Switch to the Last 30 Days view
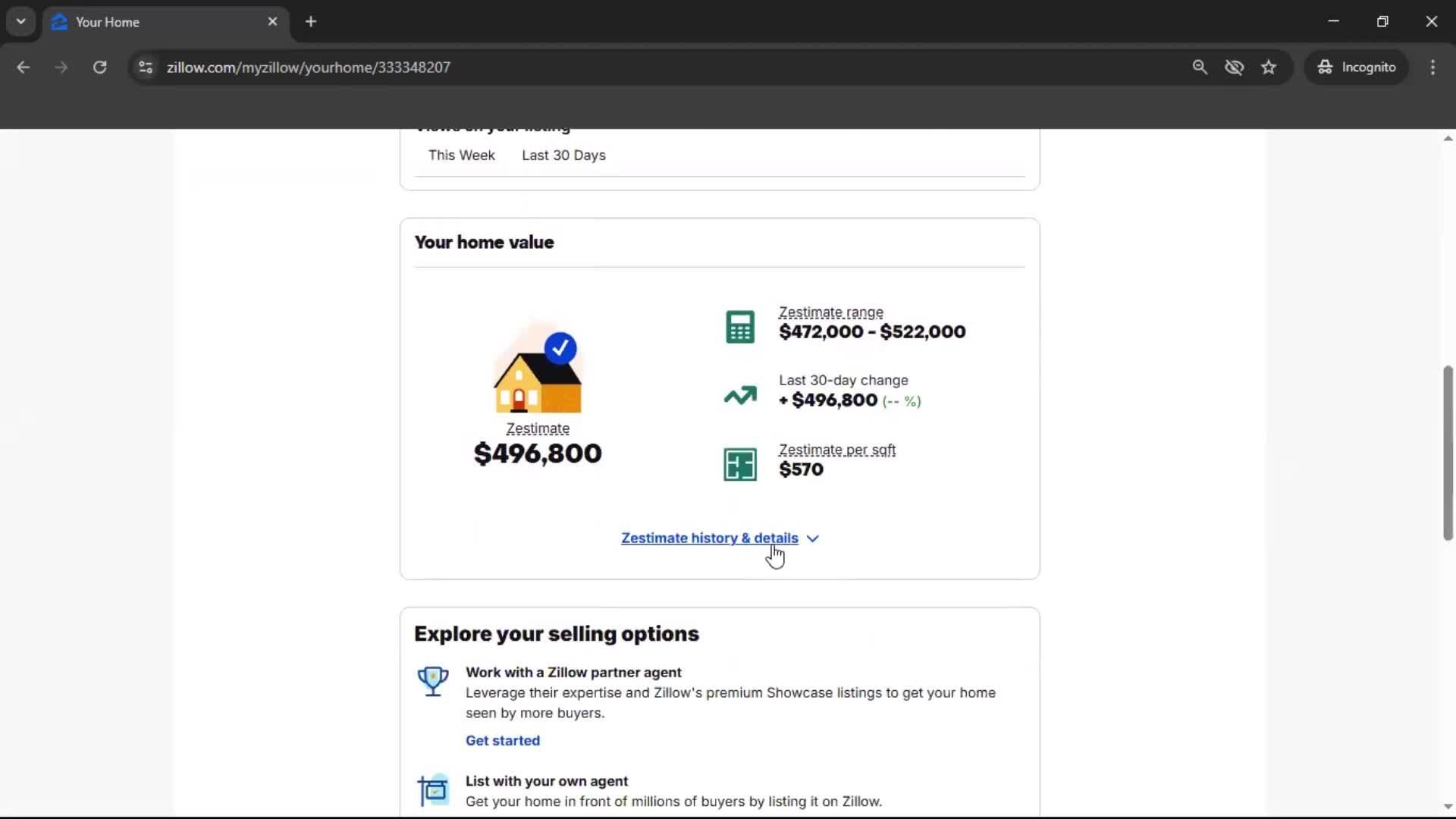 [x=563, y=155]
